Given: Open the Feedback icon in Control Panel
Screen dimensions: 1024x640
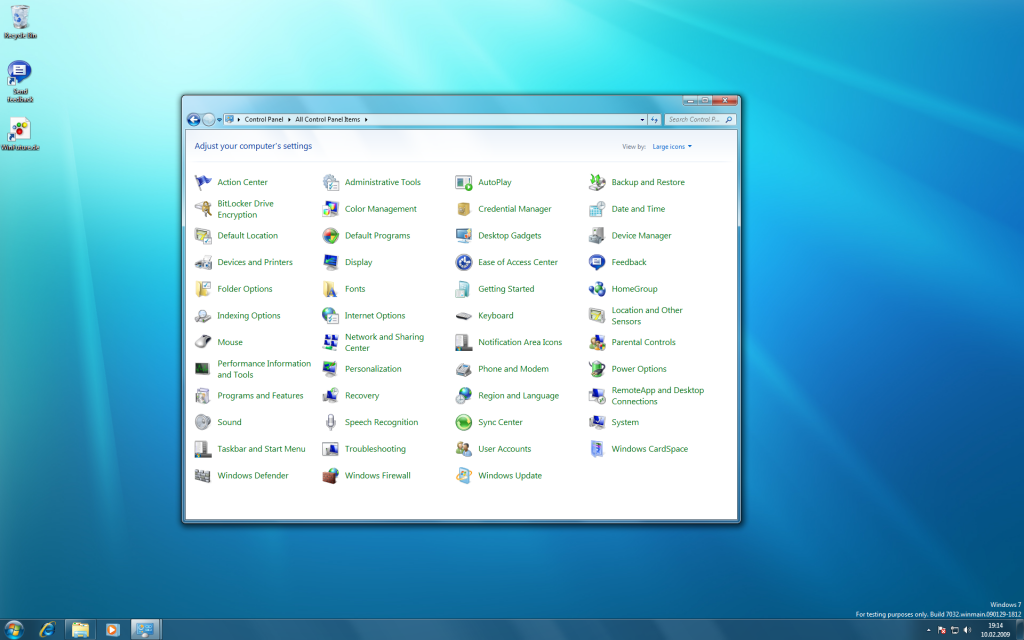Looking at the screenshot, I should 597,263.
